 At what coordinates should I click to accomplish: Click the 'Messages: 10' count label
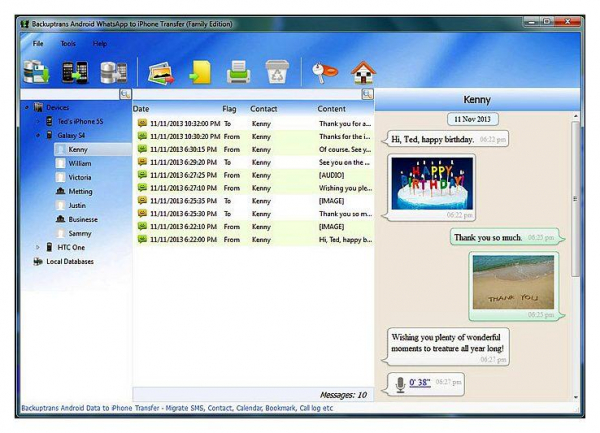[x=343, y=395]
